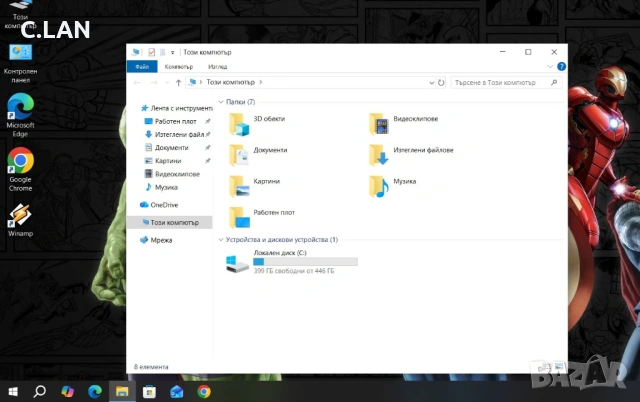Open Microsoft Edge from the taskbar
The image size is (640, 402).
pyautogui.click(x=95, y=391)
